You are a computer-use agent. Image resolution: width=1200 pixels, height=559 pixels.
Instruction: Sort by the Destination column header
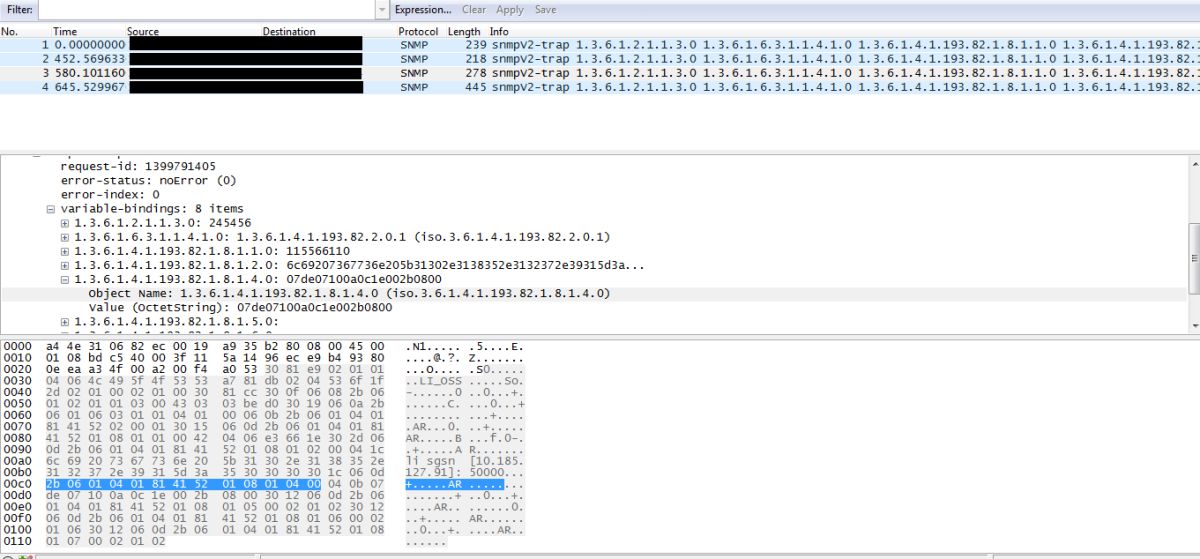[x=289, y=32]
